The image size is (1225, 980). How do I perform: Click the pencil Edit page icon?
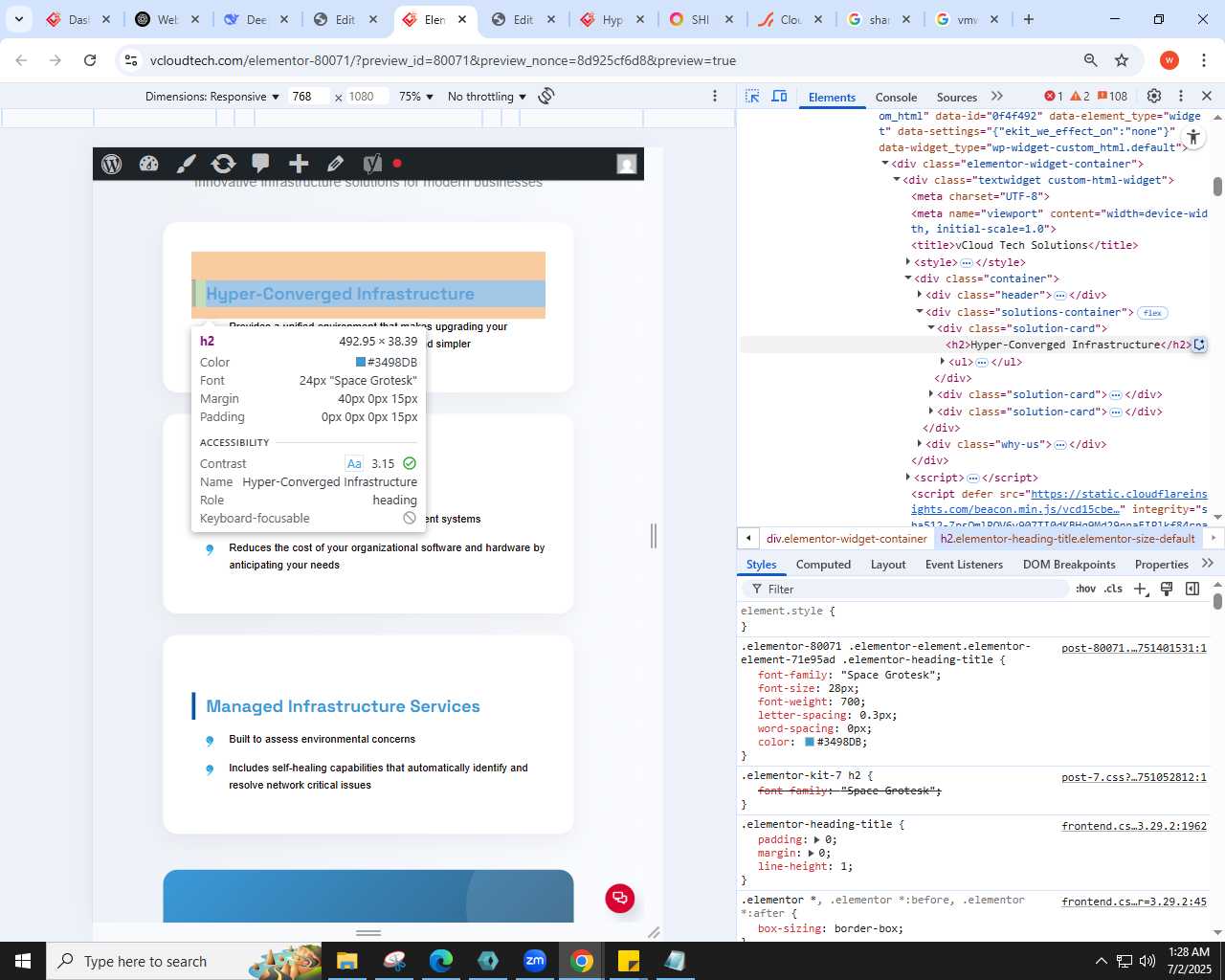click(335, 164)
